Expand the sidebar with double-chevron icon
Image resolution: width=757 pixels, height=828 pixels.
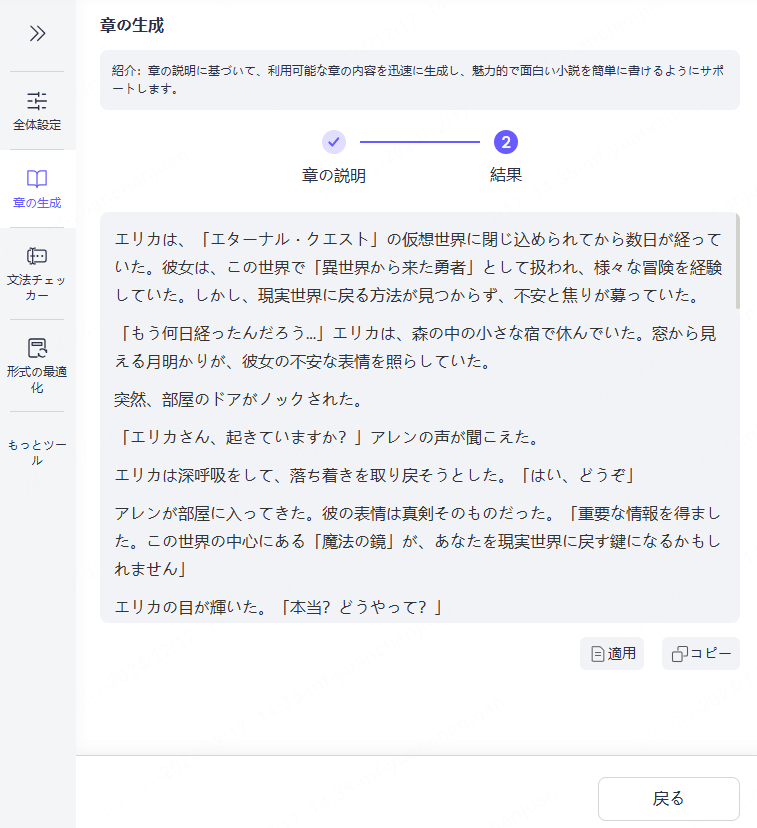click(37, 33)
